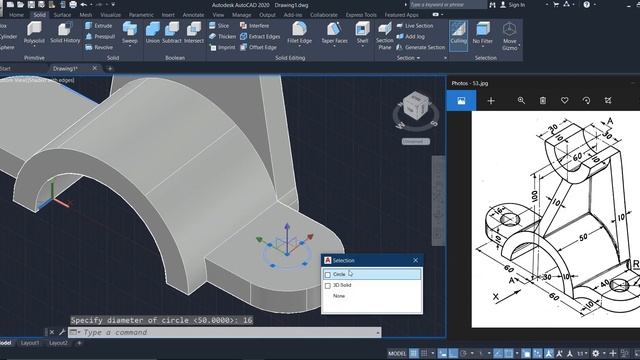Choose the Extrude command
Screen dimensions: 640x360
98,26
